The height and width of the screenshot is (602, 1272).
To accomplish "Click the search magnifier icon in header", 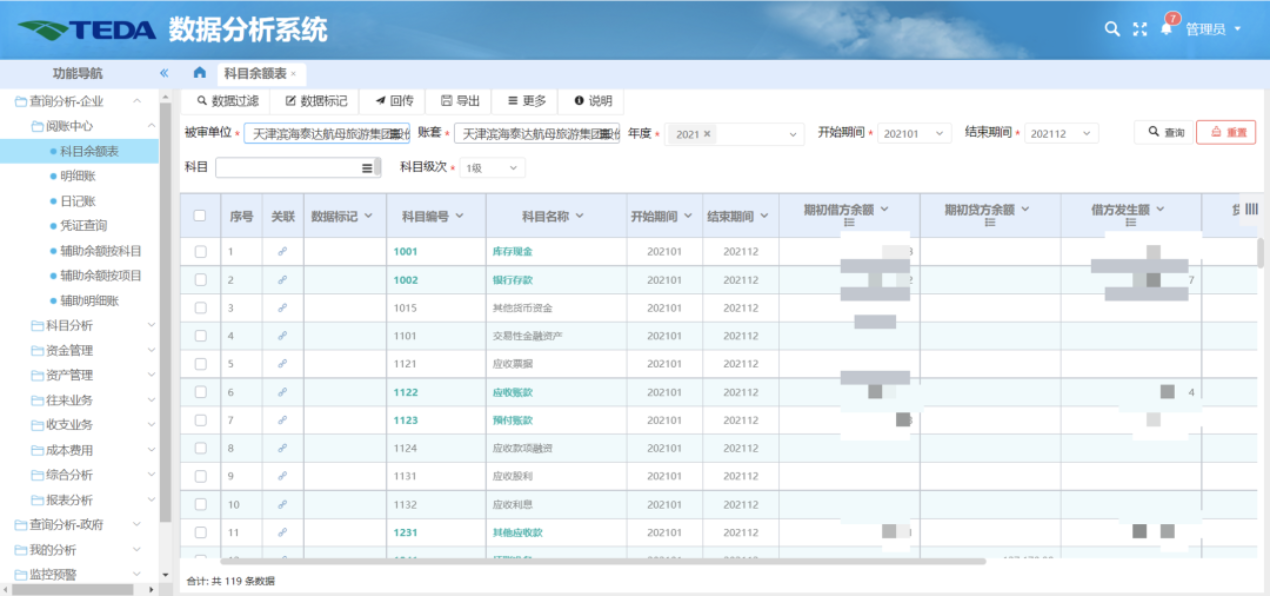I will click(1111, 29).
